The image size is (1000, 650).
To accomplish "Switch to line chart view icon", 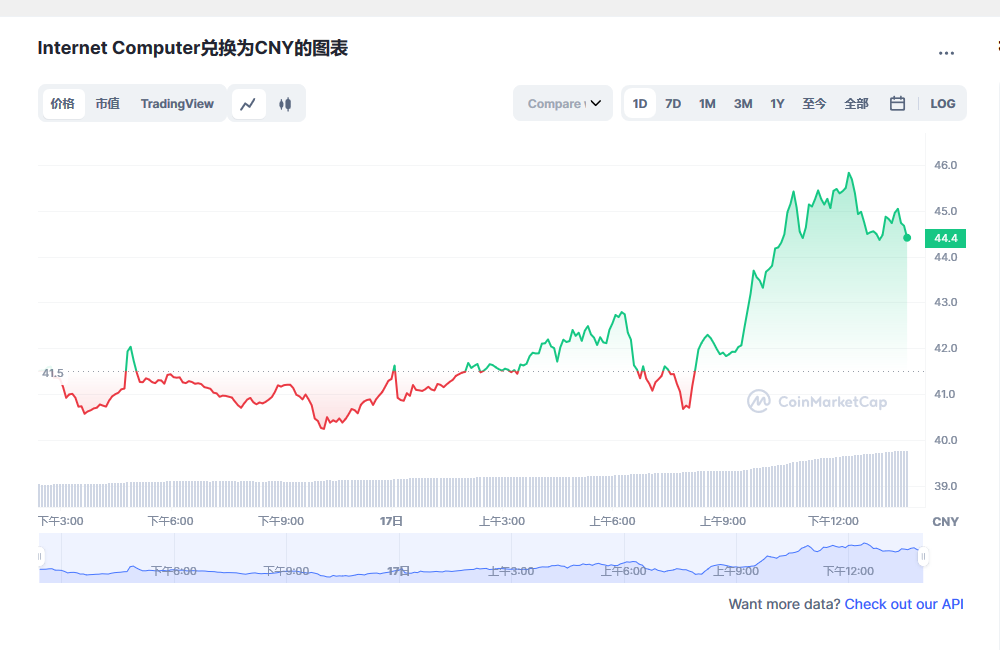I will click(248, 104).
